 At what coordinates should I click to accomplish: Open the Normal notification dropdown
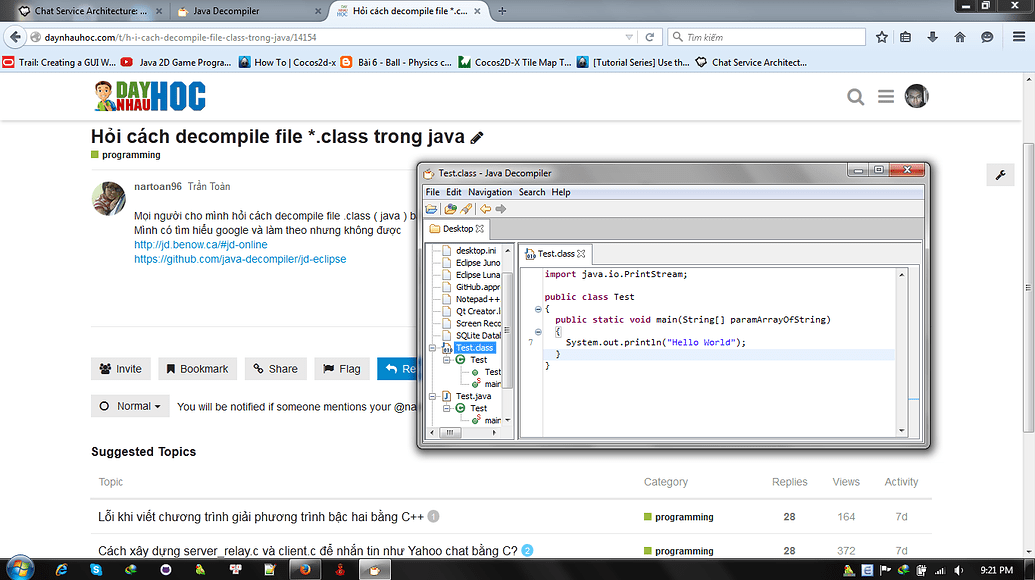pyautogui.click(x=130, y=406)
